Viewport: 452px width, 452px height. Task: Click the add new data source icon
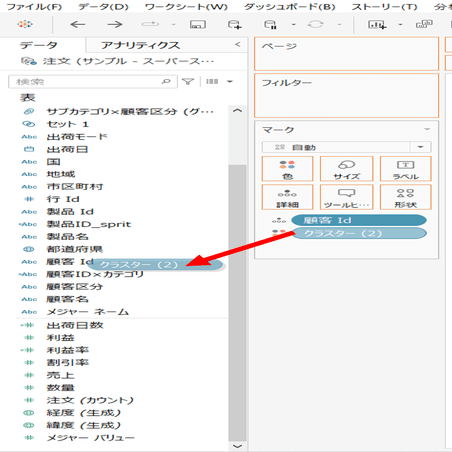235,24
